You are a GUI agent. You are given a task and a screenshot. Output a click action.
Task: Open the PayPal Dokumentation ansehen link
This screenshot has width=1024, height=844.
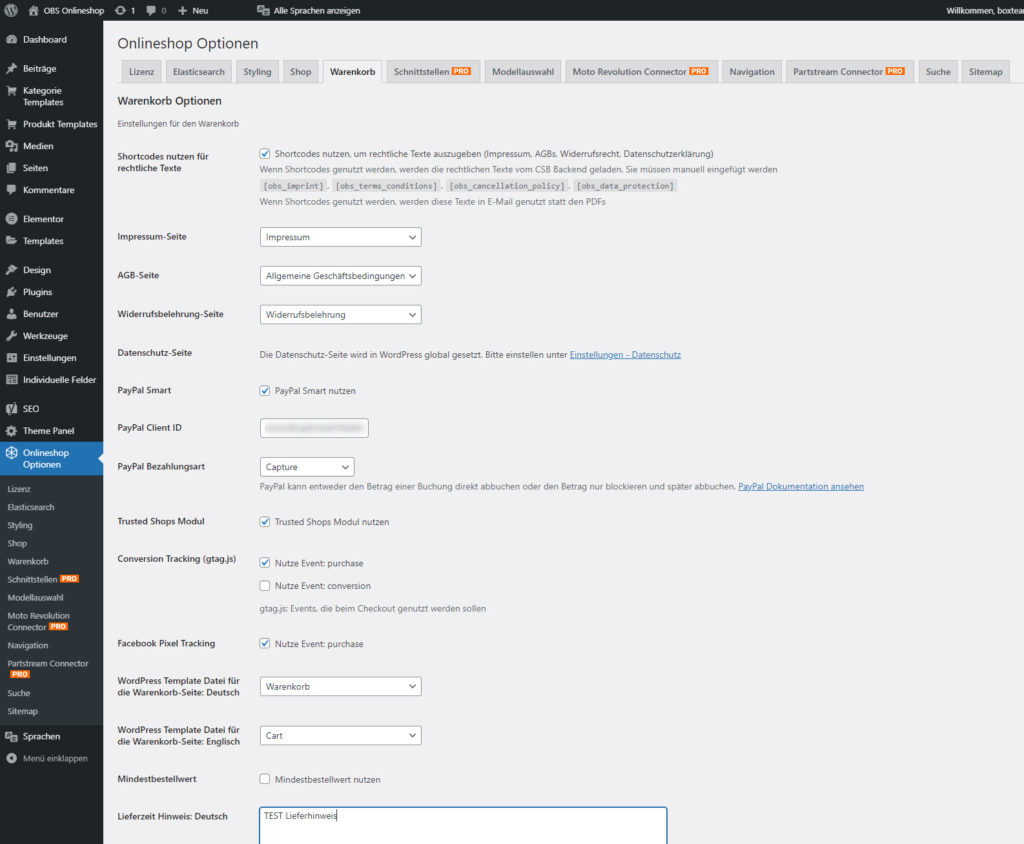[800, 487]
